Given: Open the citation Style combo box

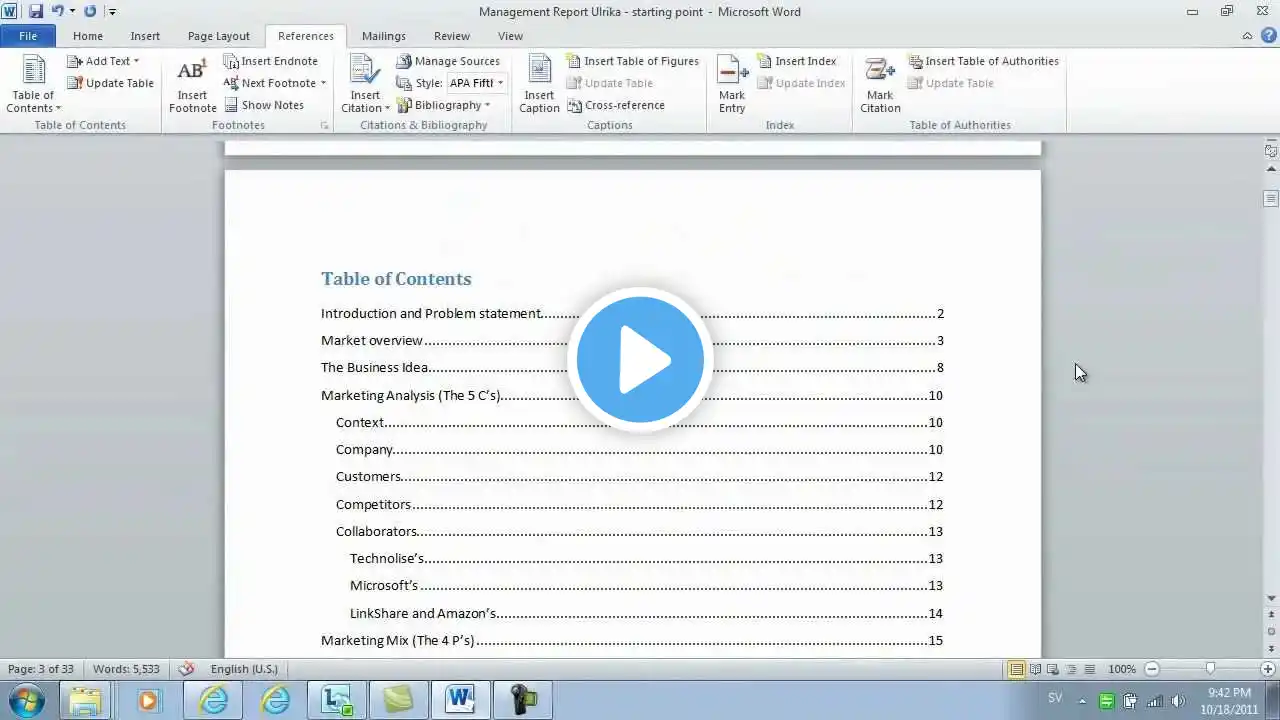Looking at the screenshot, I should 476,83.
